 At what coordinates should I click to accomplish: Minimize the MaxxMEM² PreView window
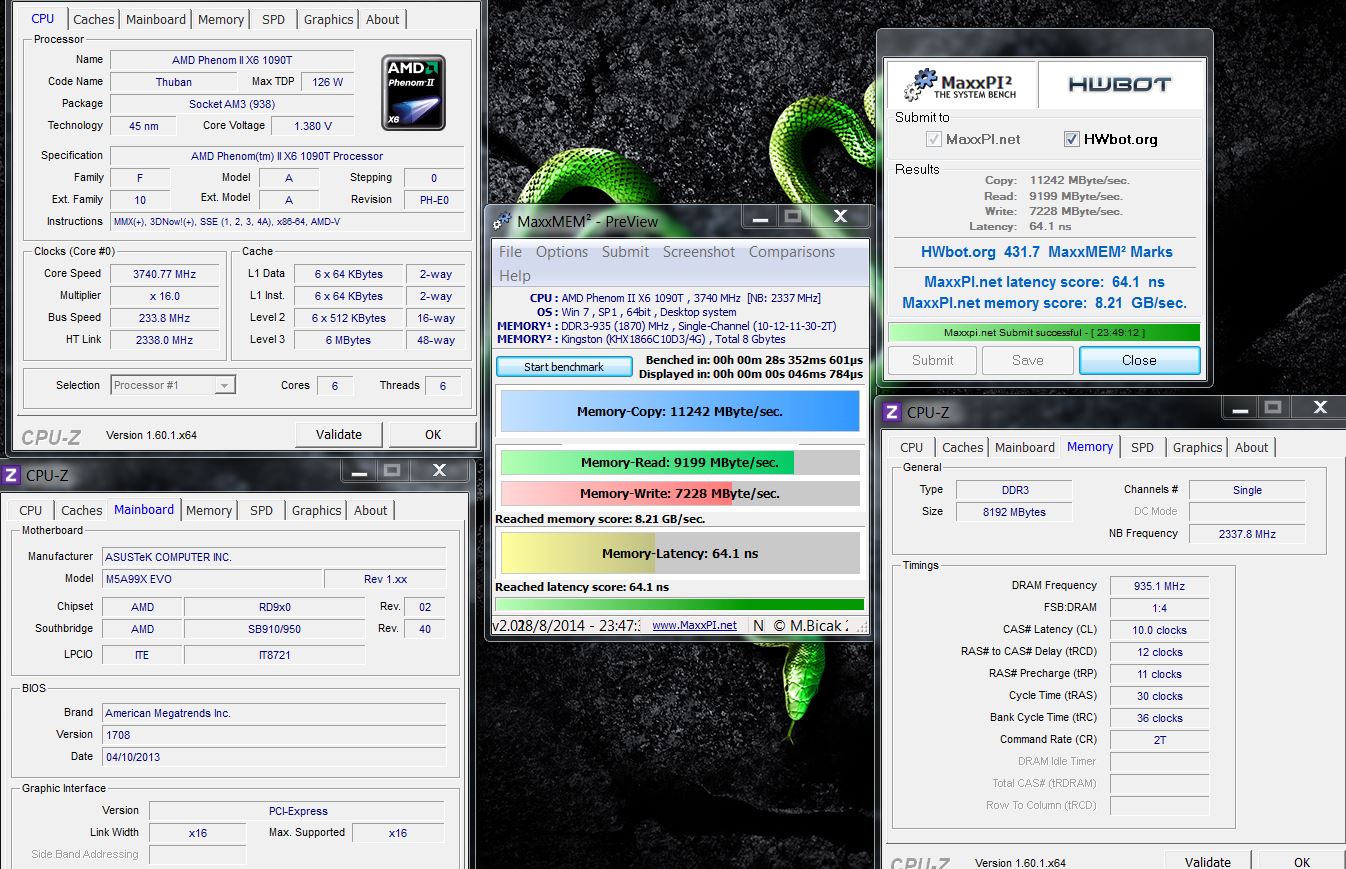coord(760,217)
